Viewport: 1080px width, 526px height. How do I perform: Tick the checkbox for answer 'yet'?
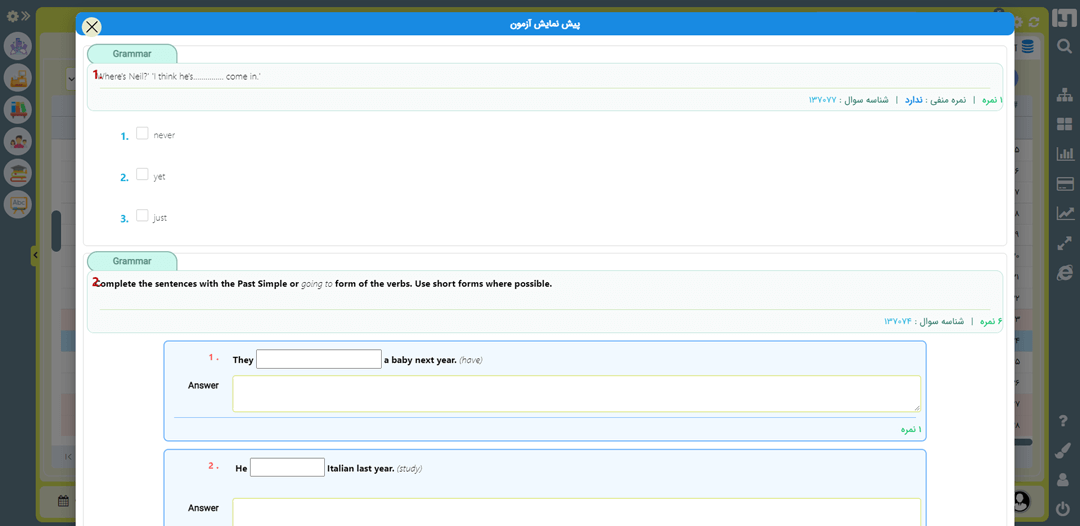(142, 174)
